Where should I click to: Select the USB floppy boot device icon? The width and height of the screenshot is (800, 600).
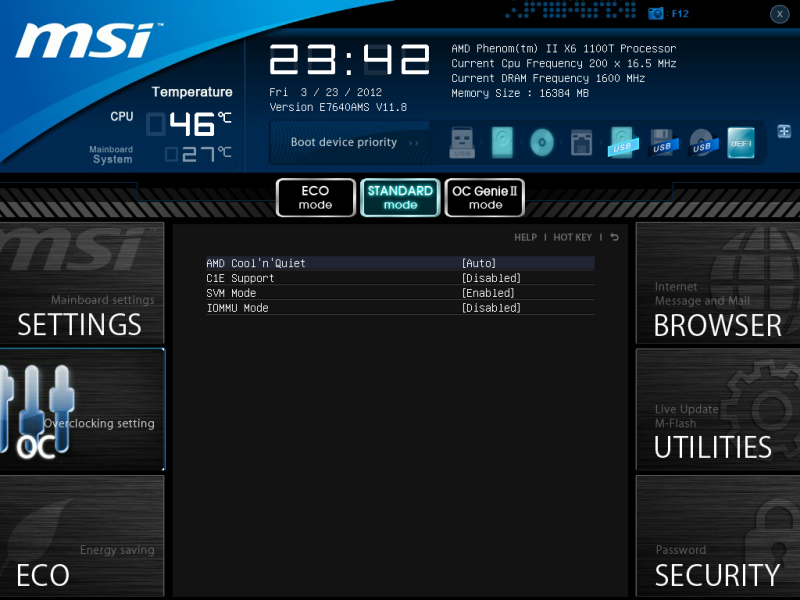(x=663, y=143)
